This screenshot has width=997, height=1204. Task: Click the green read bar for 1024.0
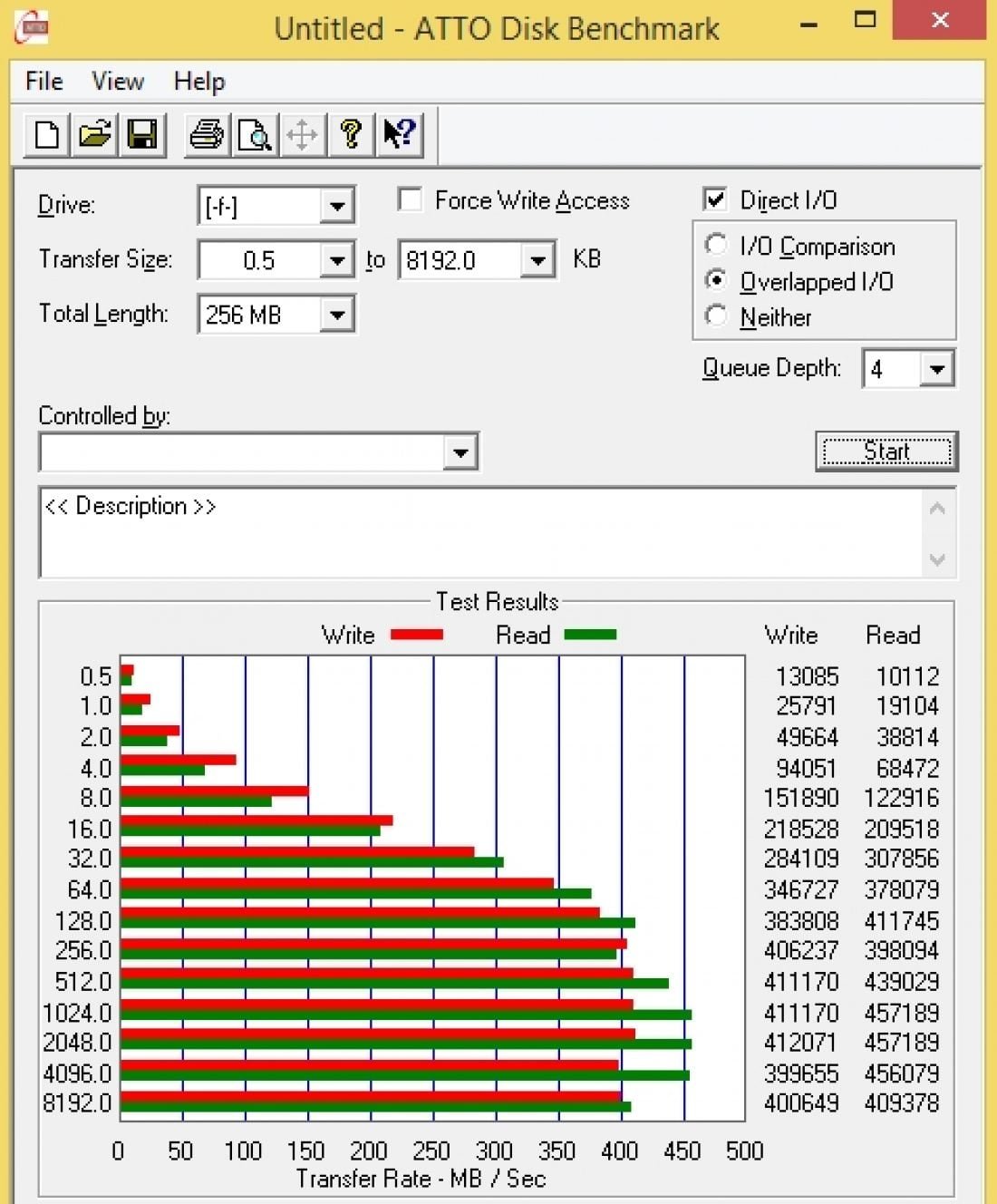coord(406,1015)
